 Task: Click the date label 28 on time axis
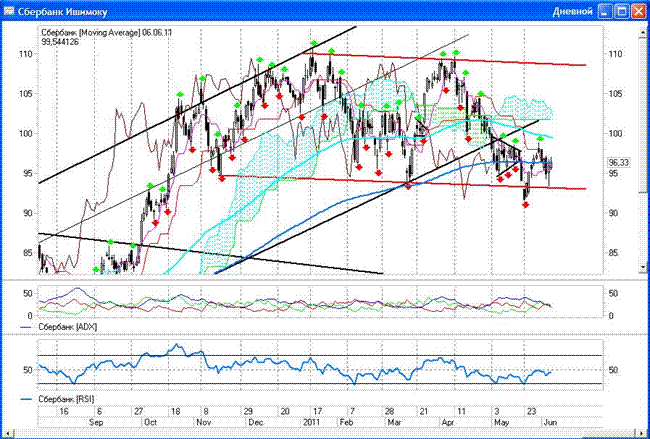[x=389, y=412]
